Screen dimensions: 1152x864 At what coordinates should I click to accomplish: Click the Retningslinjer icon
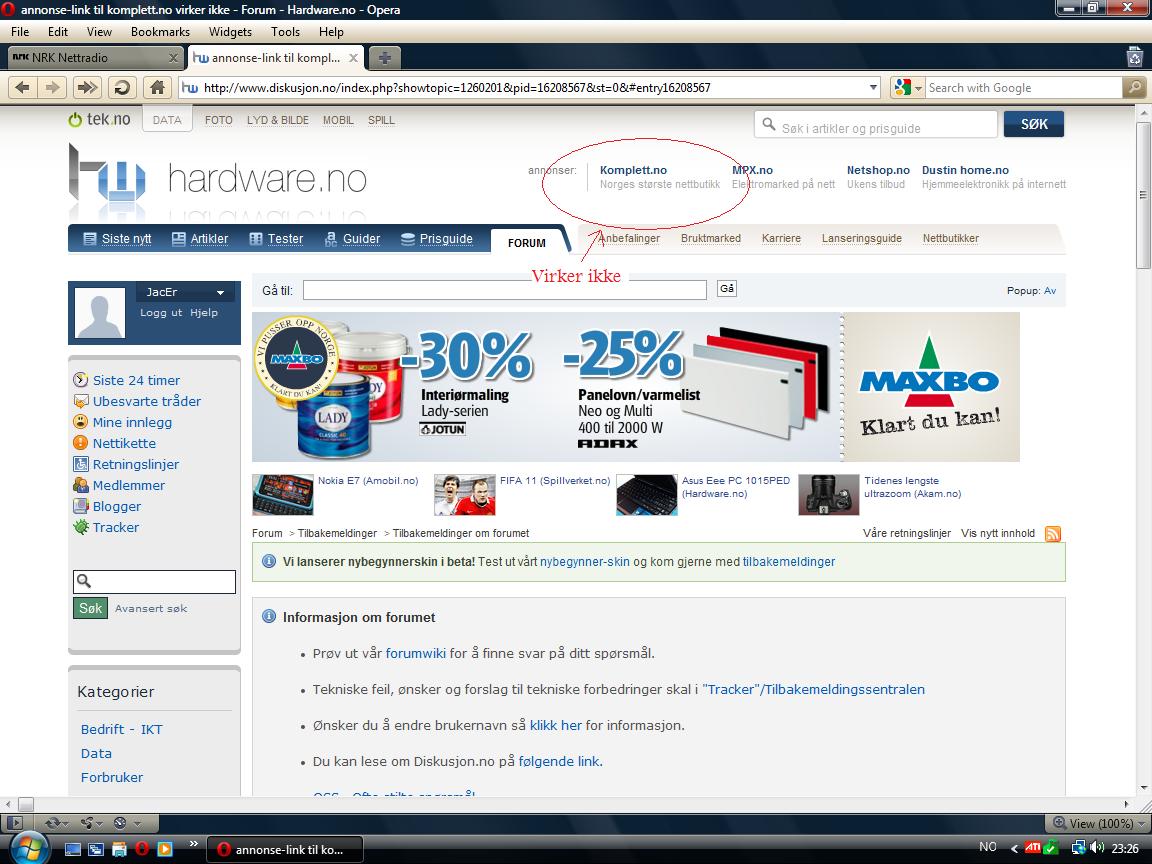[80, 464]
